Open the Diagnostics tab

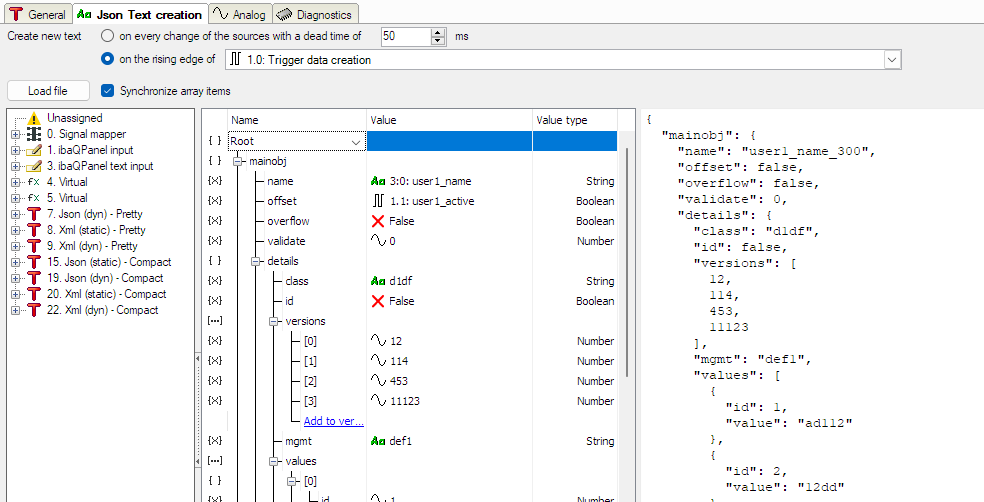[x=314, y=15]
